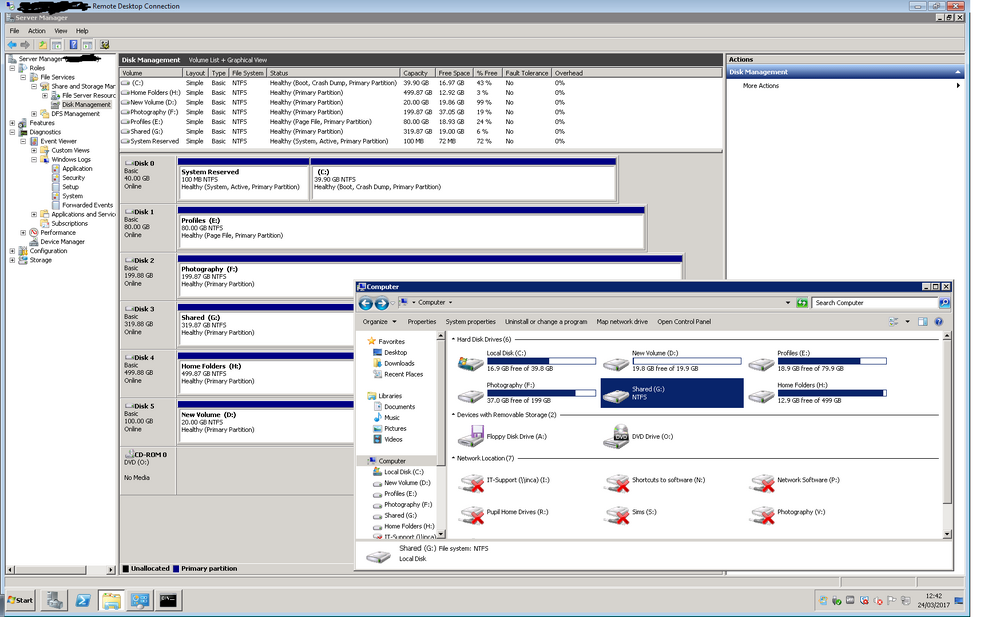The height and width of the screenshot is (617, 1000).
Task: Click the clock in the system tray
Action: pyautogui.click(x=934, y=600)
